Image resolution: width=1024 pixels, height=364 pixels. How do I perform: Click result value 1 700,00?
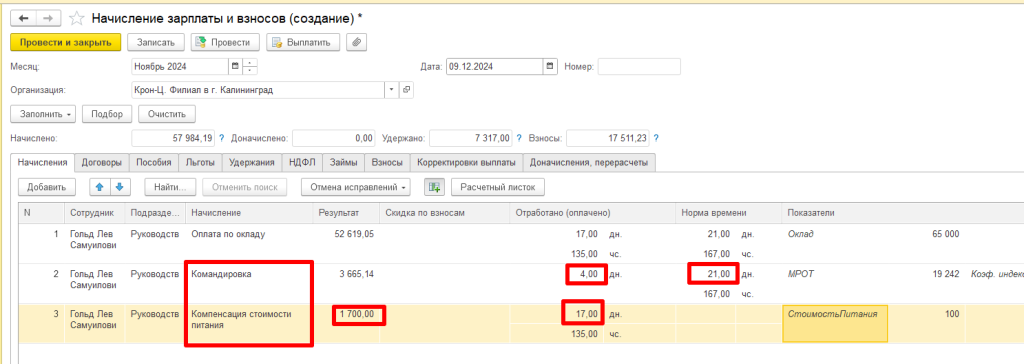coord(357,314)
